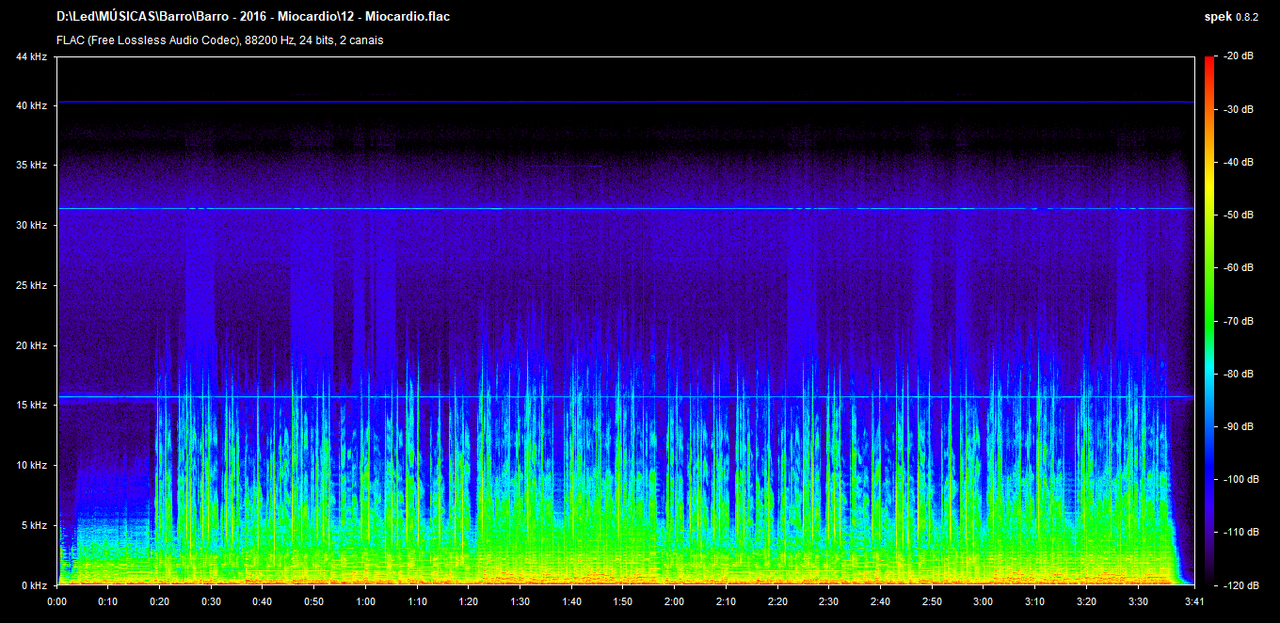Click the 35 kHz frequency label

[x=31, y=165]
